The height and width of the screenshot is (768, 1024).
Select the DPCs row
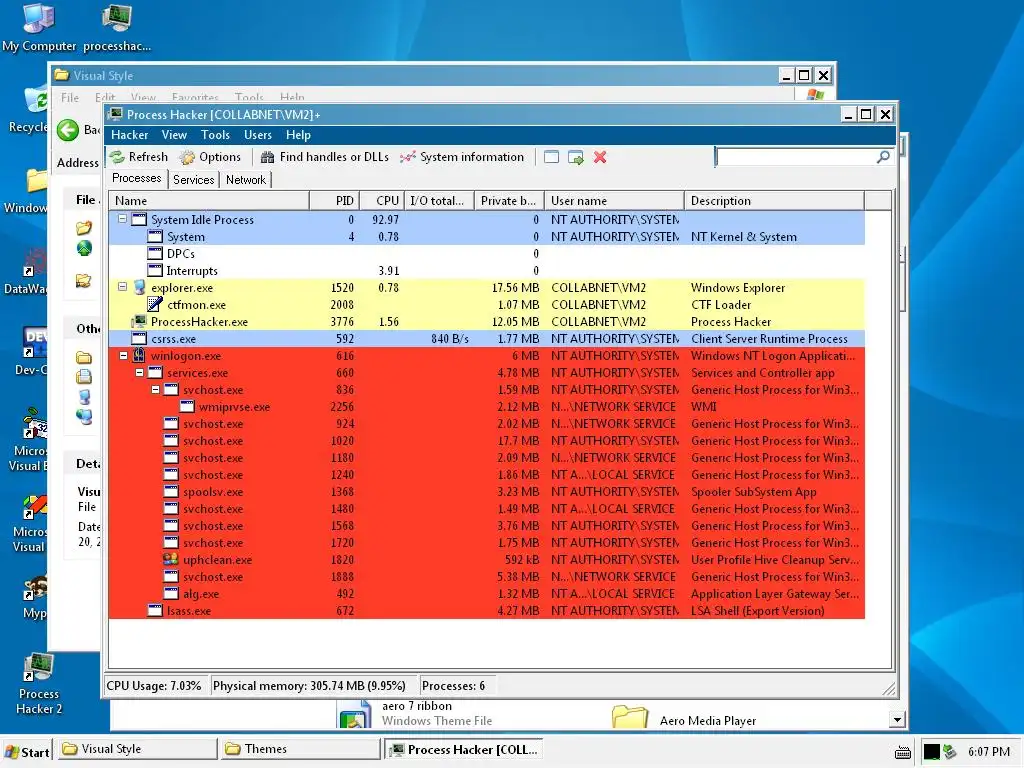pyautogui.click(x=487, y=253)
